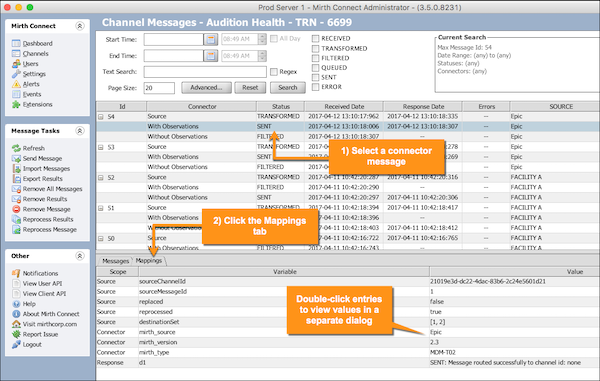Click the Extensions puzzle icon

(x=16, y=104)
